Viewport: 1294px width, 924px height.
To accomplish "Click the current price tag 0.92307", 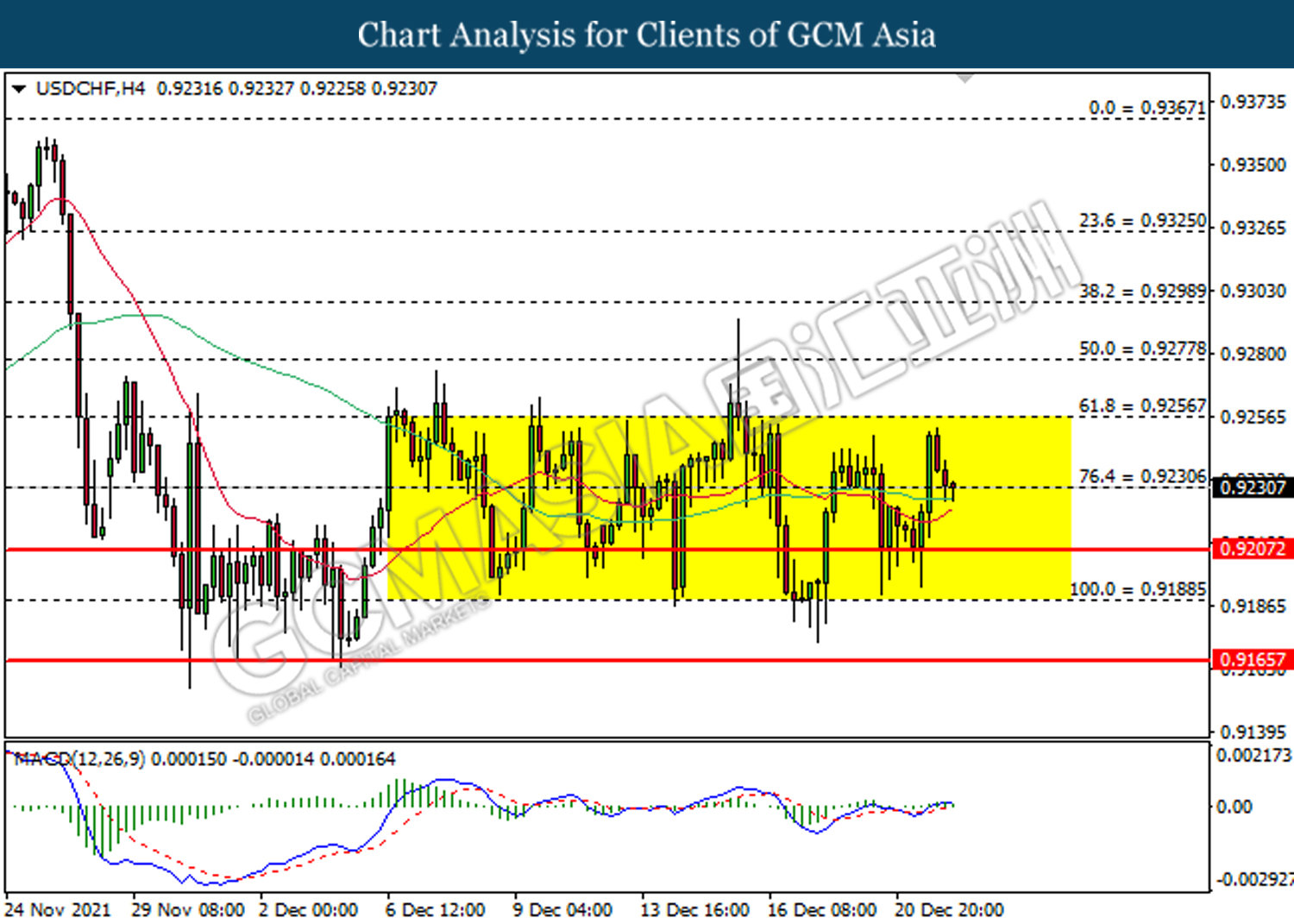I will click(x=1253, y=487).
